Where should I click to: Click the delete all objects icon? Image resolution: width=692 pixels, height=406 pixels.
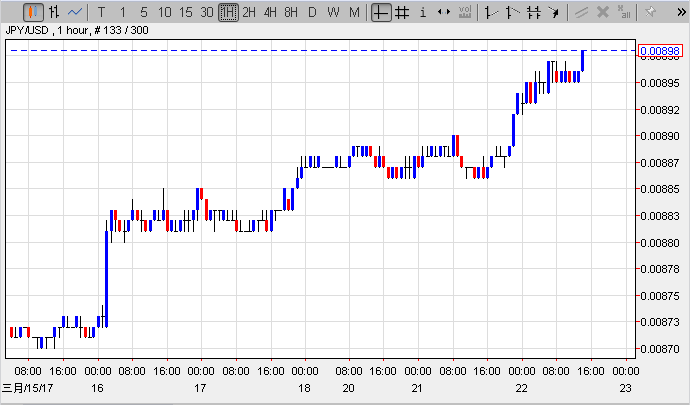(624, 12)
